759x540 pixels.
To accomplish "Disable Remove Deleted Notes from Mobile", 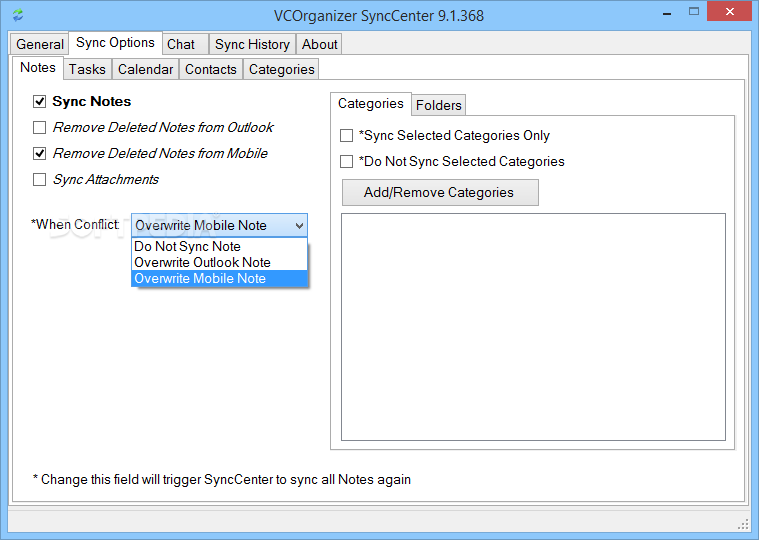I will 39,153.
